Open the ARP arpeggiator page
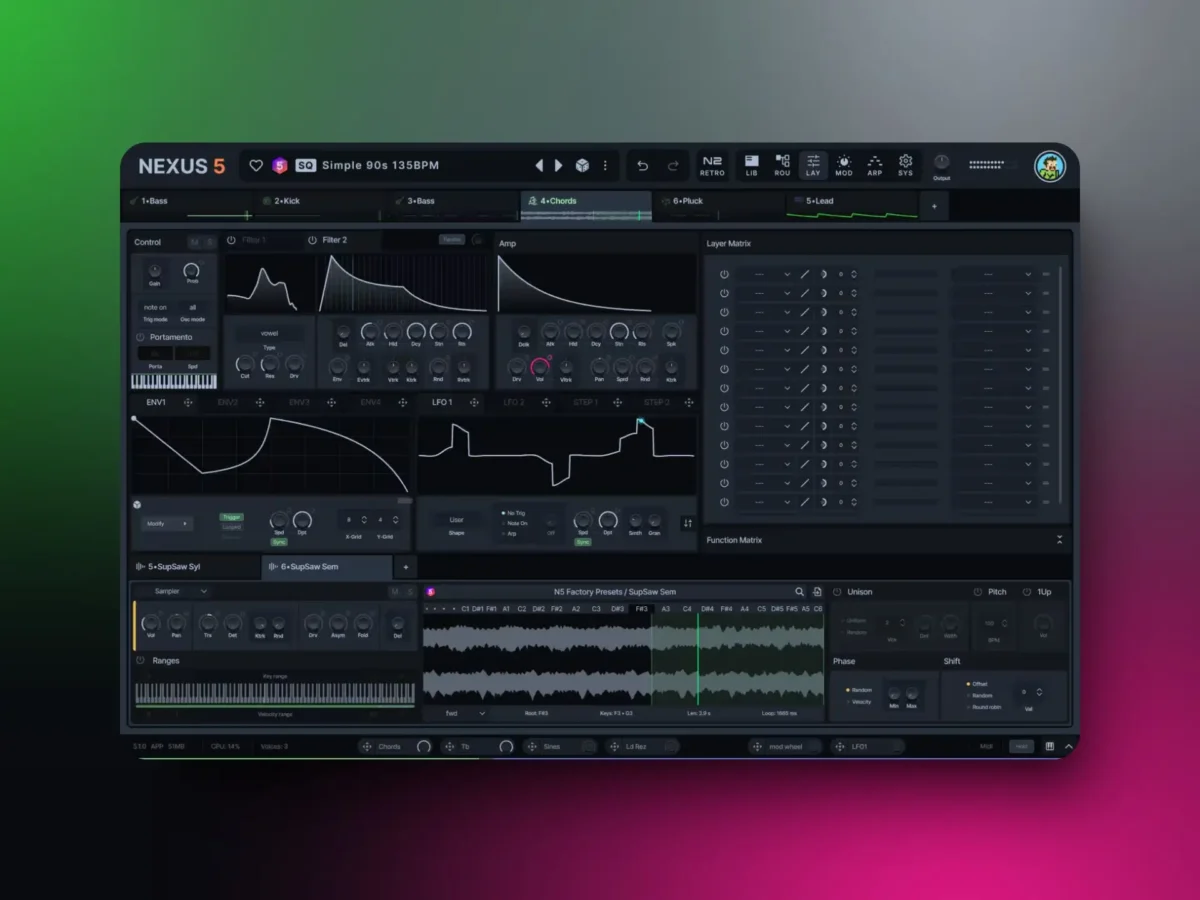The width and height of the screenshot is (1200, 900). [x=875, y=165]
